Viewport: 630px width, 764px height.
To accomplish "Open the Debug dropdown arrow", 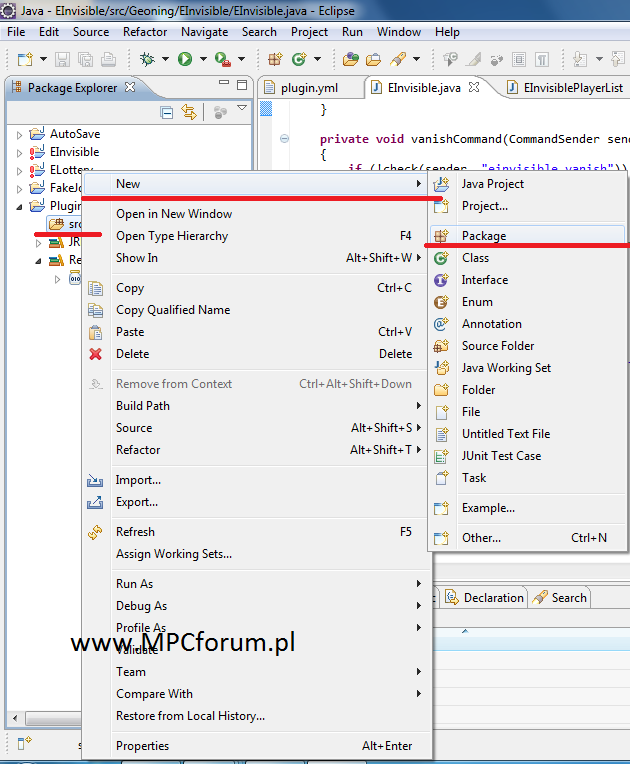I will click(165, 59).
